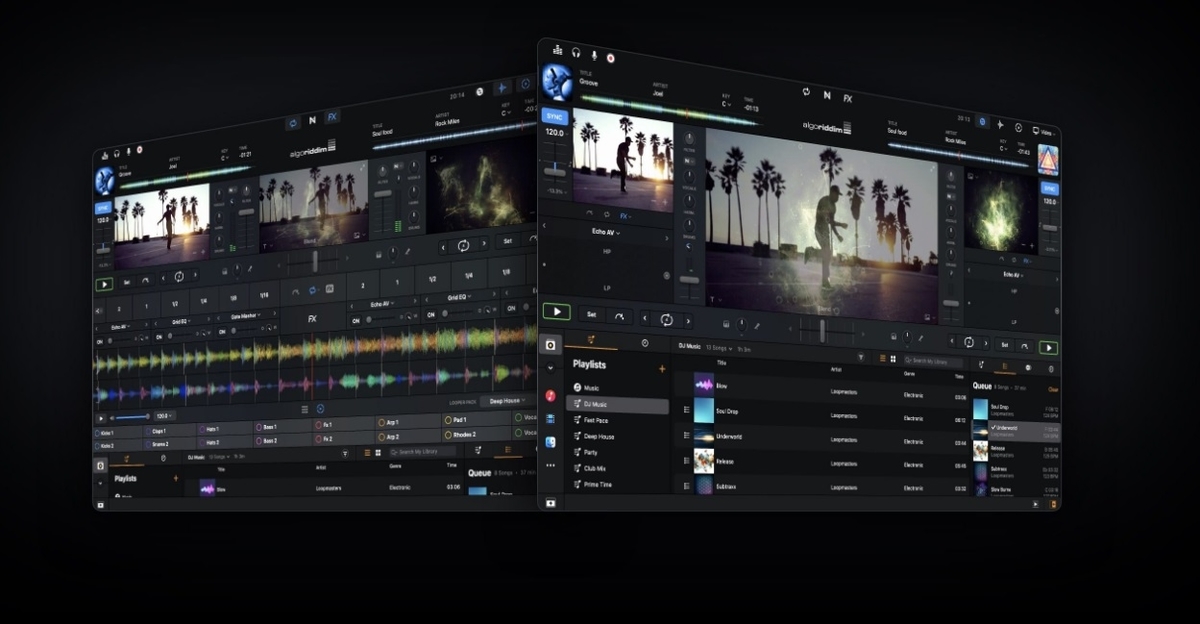Step loop longer with right arrow, right window left deck
The width and height of the screenshot is (1200, 624).
point(687,321)
